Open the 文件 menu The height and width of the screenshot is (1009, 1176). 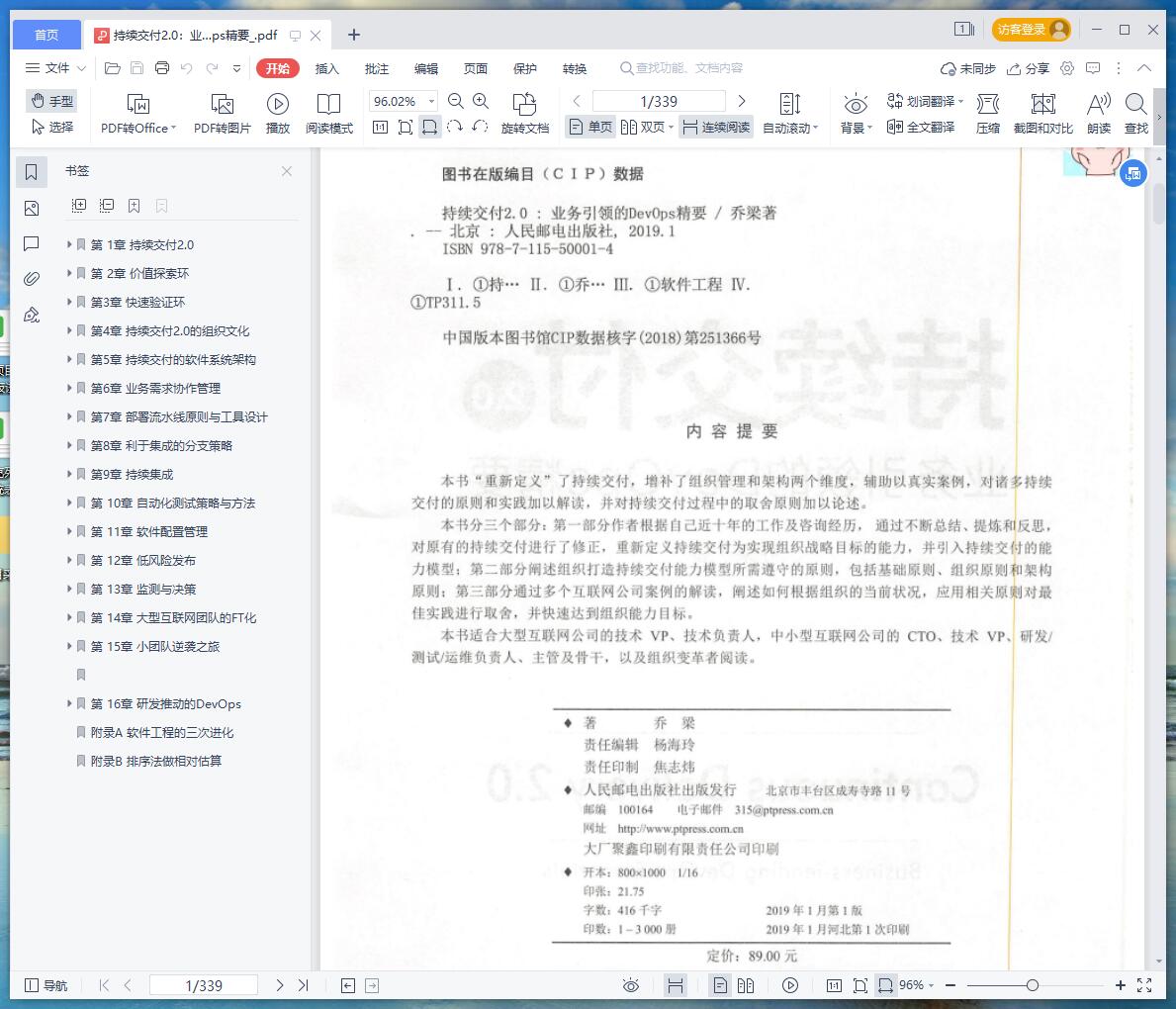55,68
